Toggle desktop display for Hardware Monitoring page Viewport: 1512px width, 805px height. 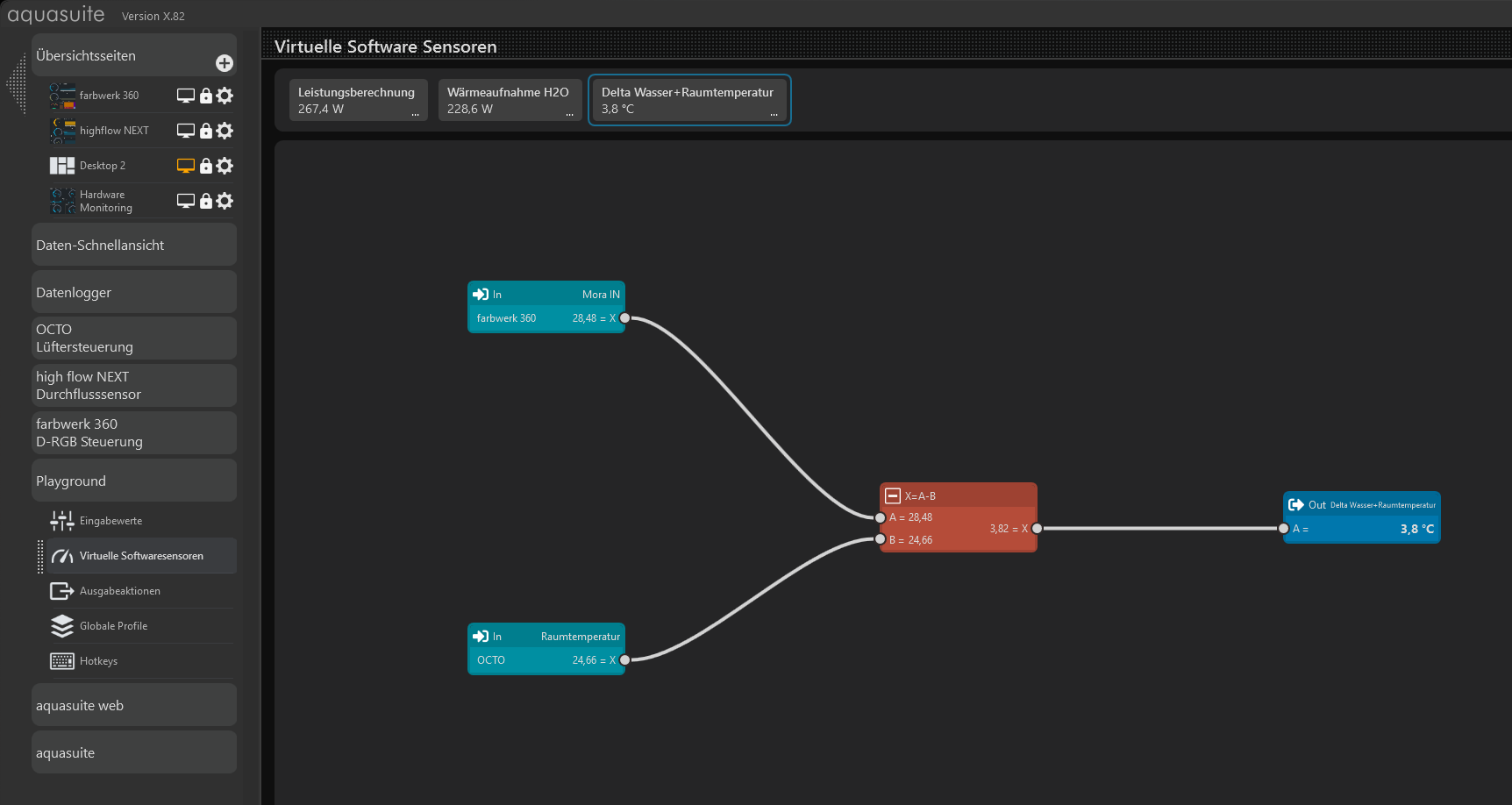click(186, 201)
